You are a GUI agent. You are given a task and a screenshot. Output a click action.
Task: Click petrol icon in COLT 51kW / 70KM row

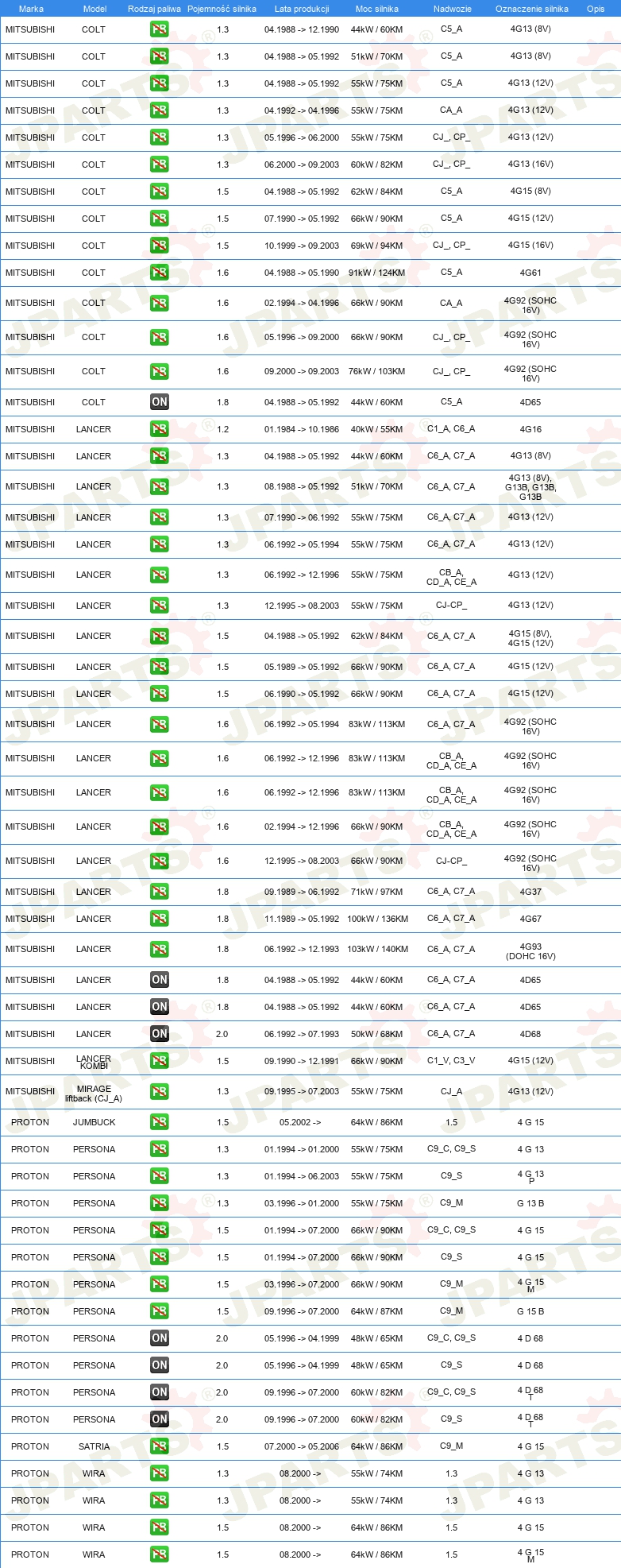coord(160,56)
